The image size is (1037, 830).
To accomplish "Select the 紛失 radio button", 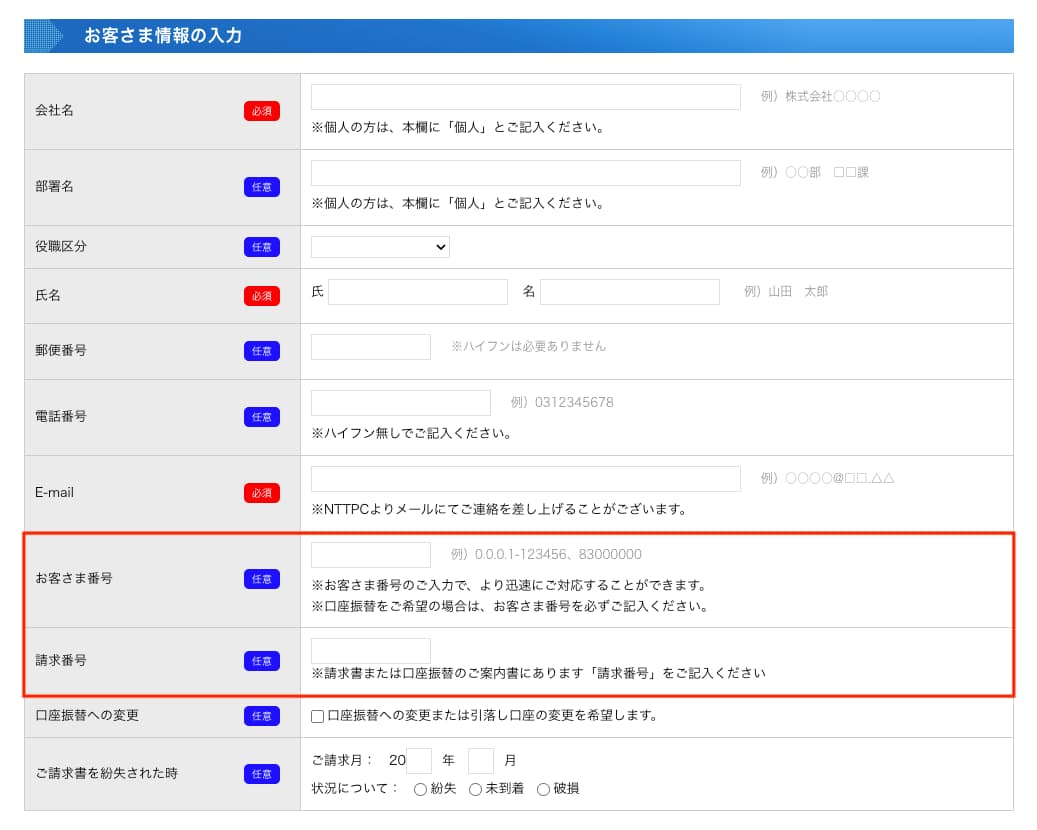I will (x=421, y=789).
